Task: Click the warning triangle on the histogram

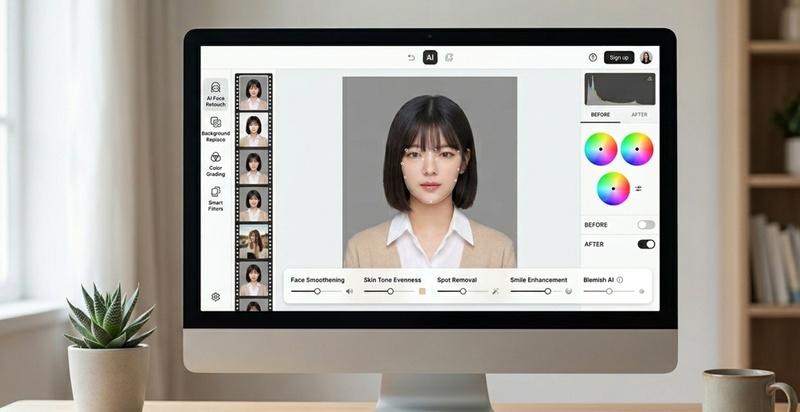Action: point(649,79)
